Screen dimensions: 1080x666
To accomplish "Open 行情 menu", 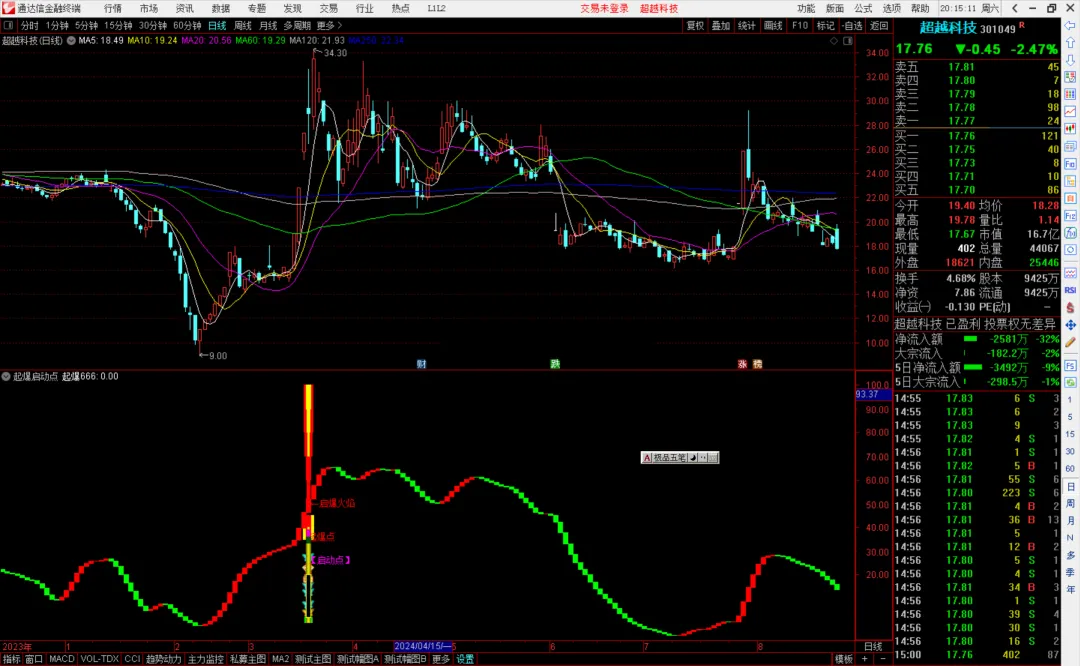I will pos(113,8).
